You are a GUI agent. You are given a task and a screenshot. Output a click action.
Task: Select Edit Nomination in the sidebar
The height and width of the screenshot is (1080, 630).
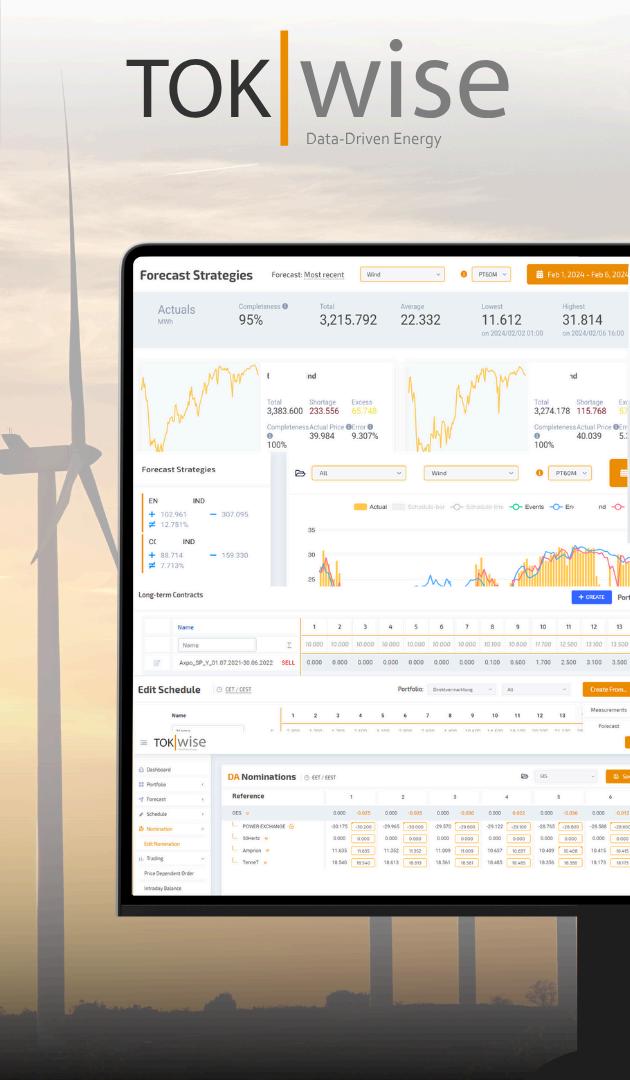pos(162,844)
